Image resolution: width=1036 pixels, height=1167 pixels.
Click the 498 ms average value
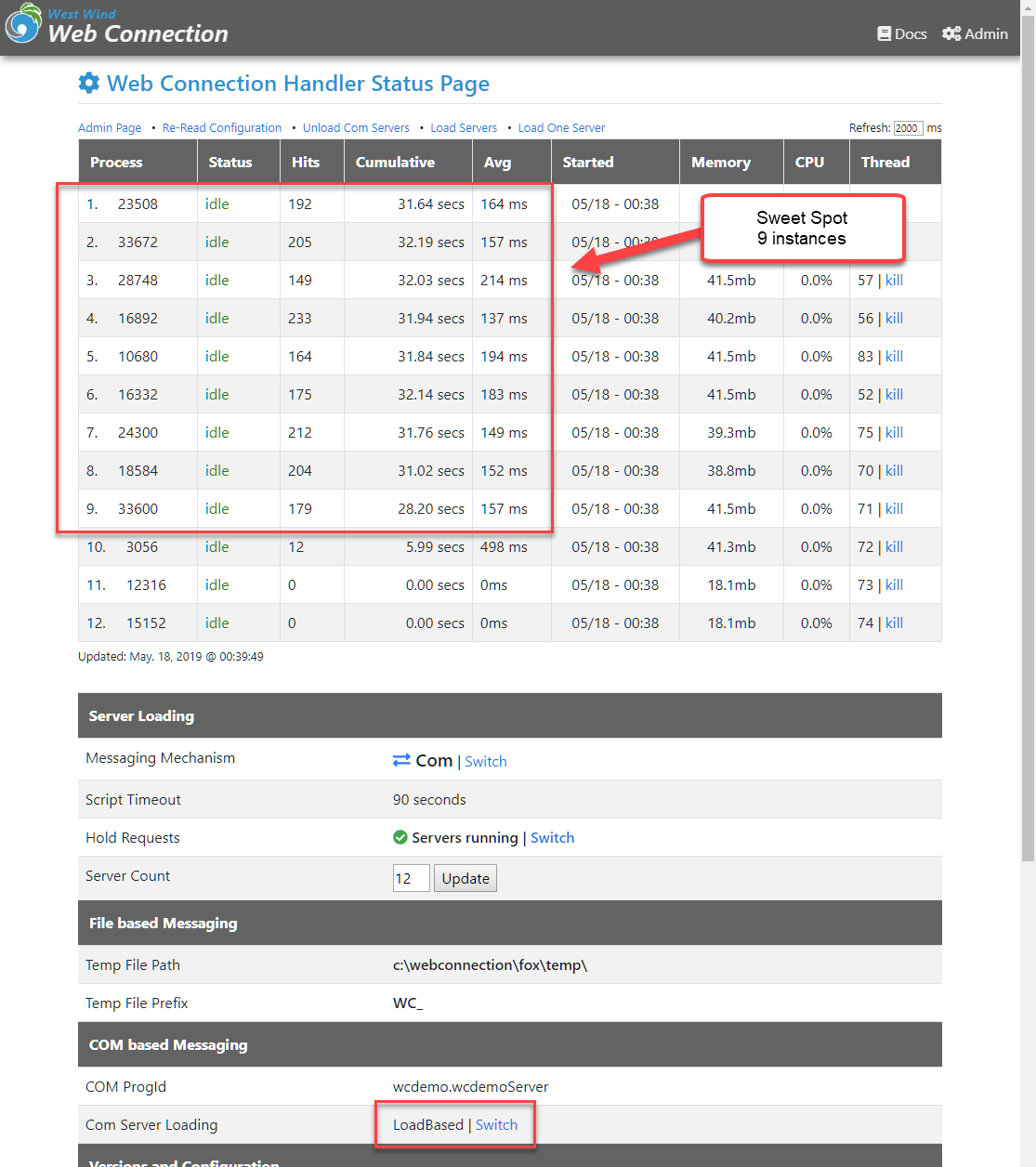[x=504, y=546]
